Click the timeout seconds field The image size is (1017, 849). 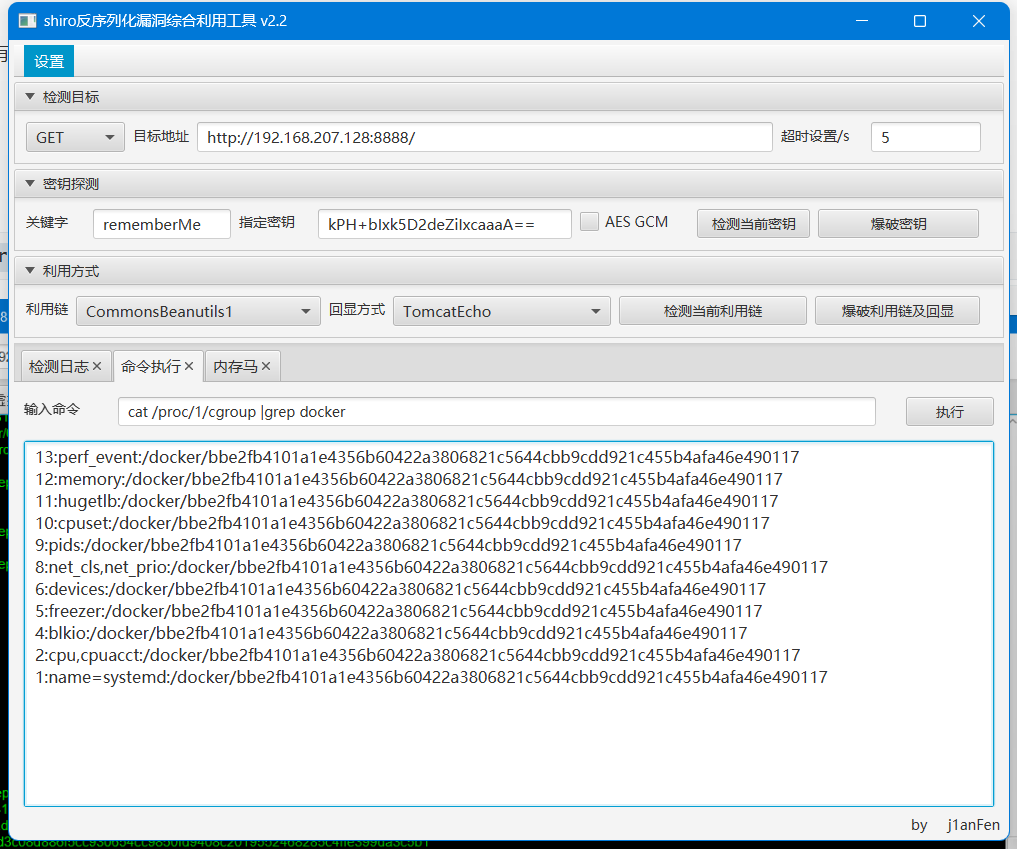(x=926, y=138)
